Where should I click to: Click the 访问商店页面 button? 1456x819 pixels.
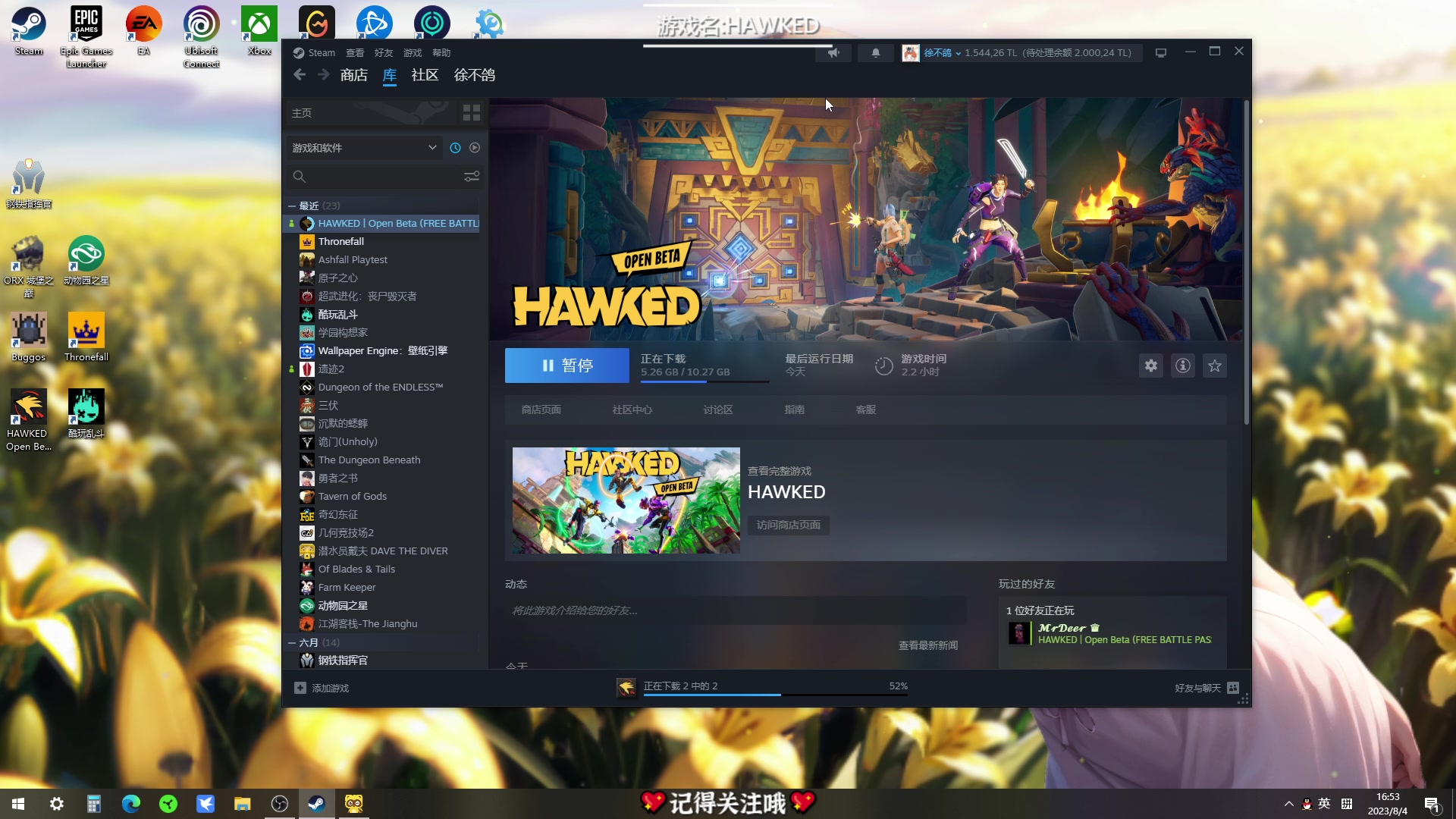pos(789,525)
